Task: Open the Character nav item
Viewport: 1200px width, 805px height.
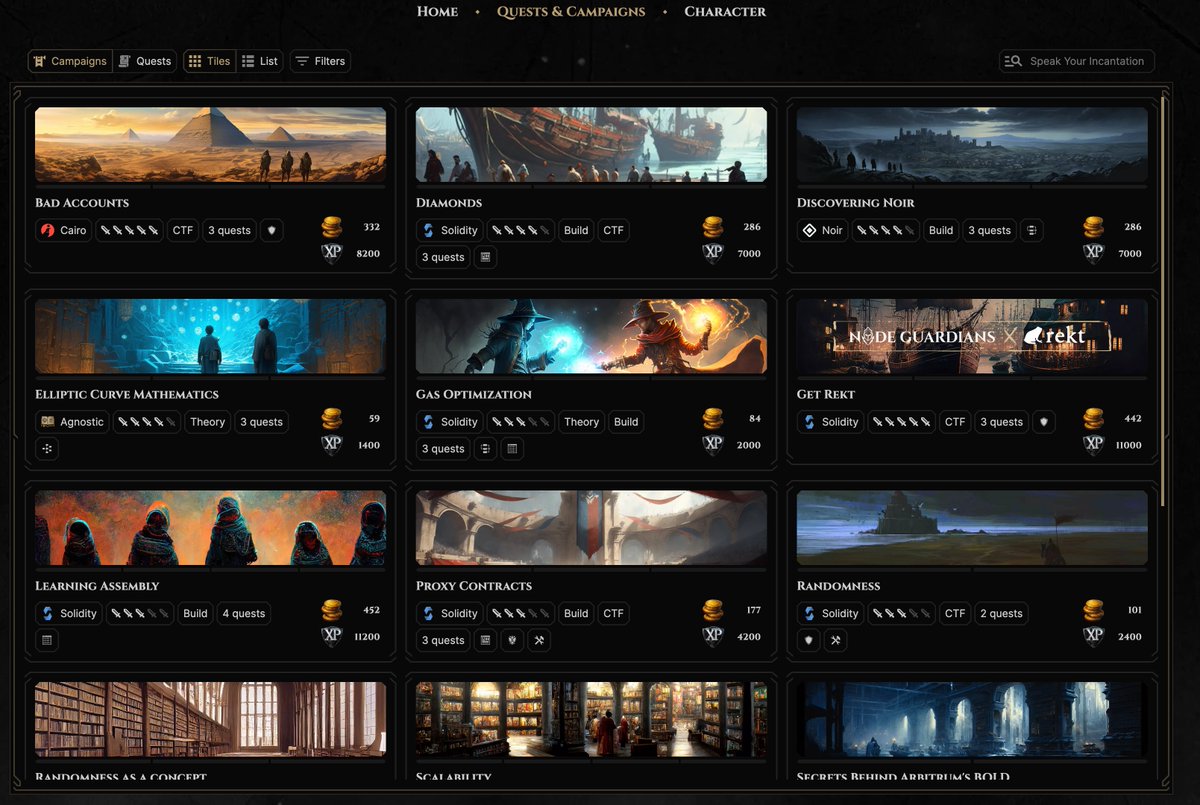Action: (x=725, y=12)
